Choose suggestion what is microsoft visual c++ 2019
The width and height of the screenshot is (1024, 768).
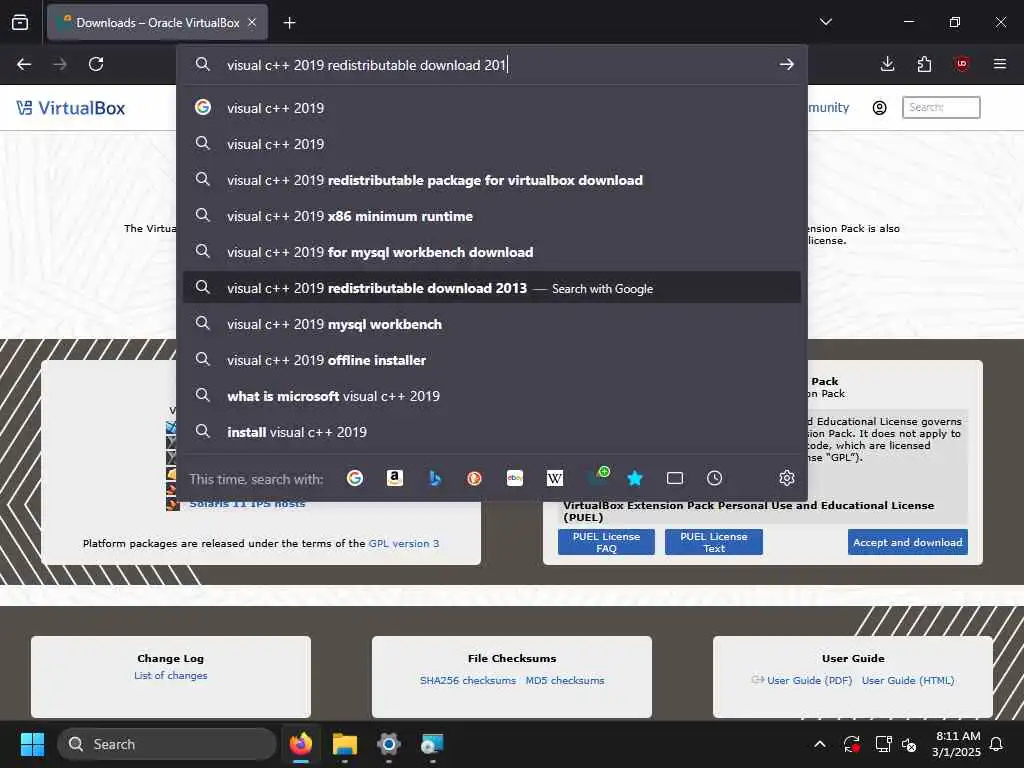coord(492,396)
